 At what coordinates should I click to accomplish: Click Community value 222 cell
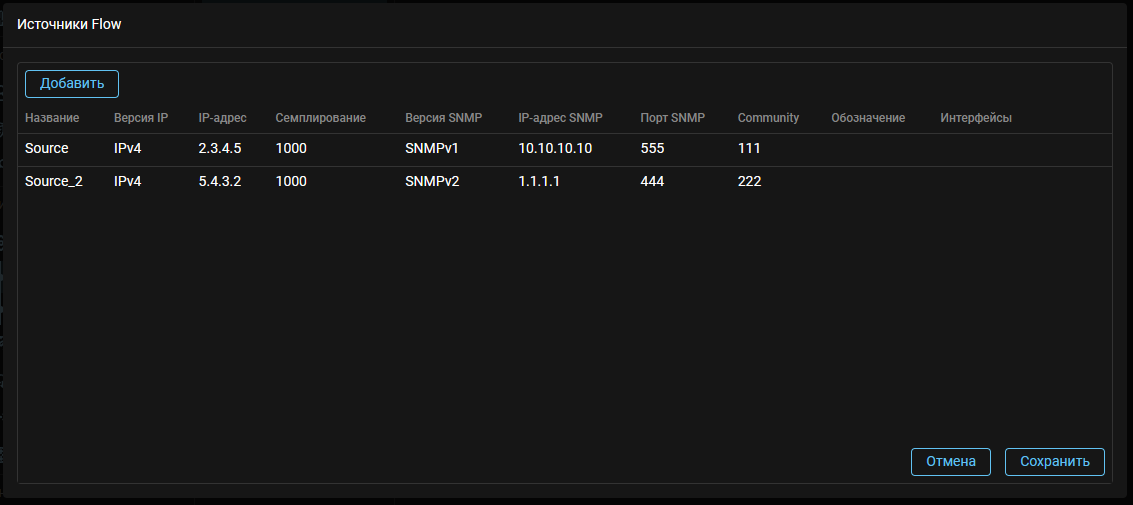[749, 182]
